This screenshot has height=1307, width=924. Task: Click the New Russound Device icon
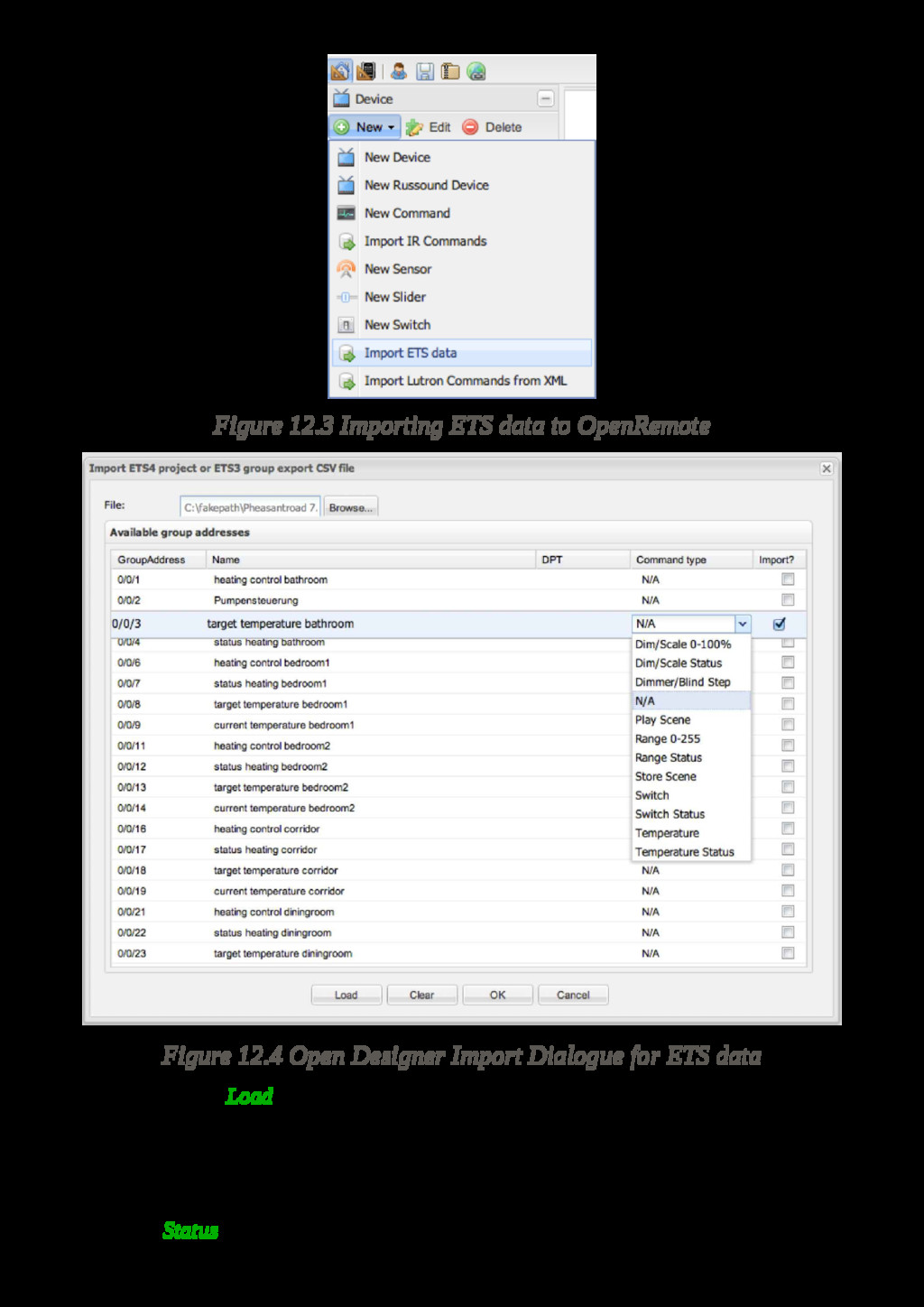[x=346, y=185]
